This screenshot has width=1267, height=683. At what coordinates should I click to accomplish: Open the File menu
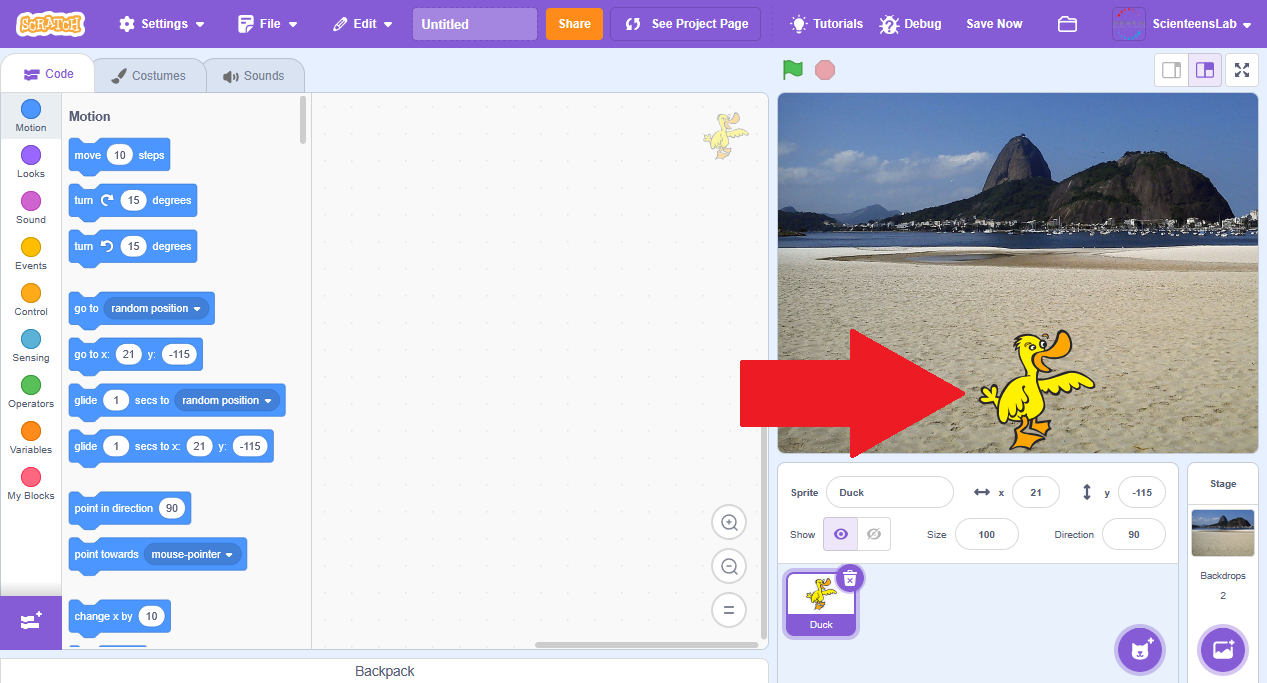click(x=268, y=24)
